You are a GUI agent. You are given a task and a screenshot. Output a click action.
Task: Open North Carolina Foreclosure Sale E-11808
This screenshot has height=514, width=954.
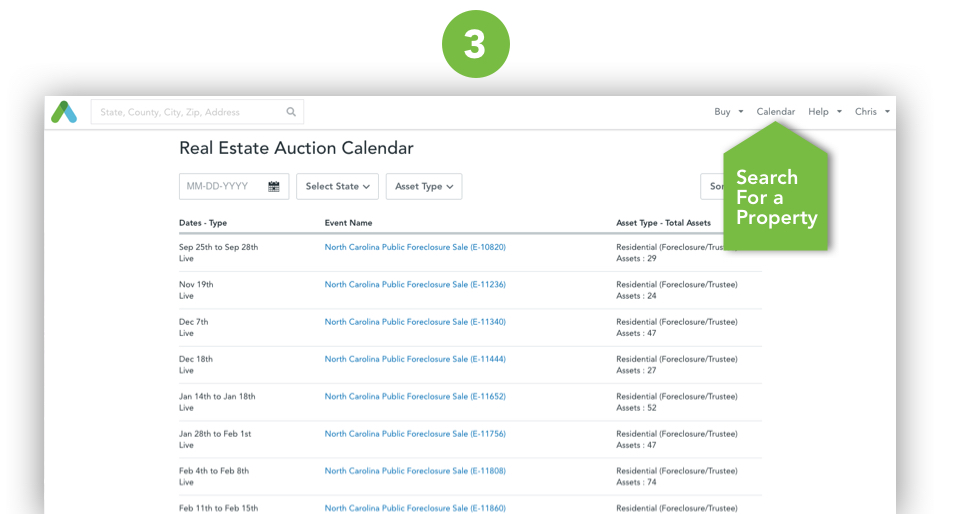pyautogui.click(x=415, y=471)
